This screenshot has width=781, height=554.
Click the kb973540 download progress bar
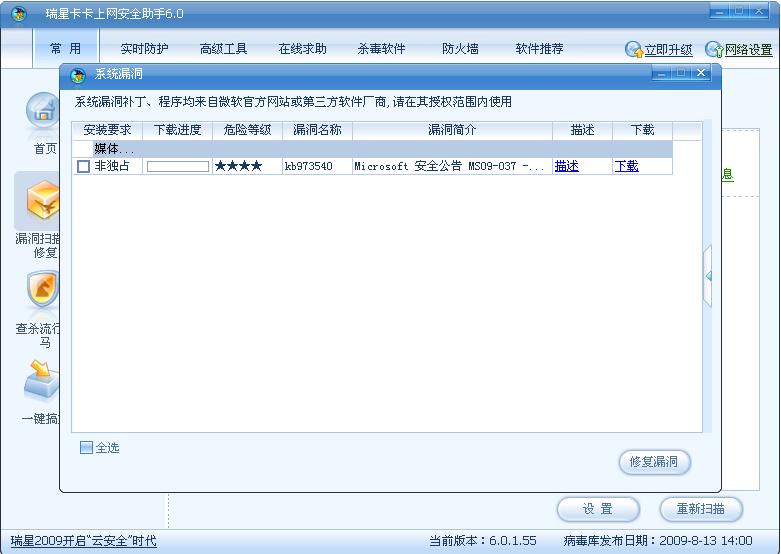[178, 166]
